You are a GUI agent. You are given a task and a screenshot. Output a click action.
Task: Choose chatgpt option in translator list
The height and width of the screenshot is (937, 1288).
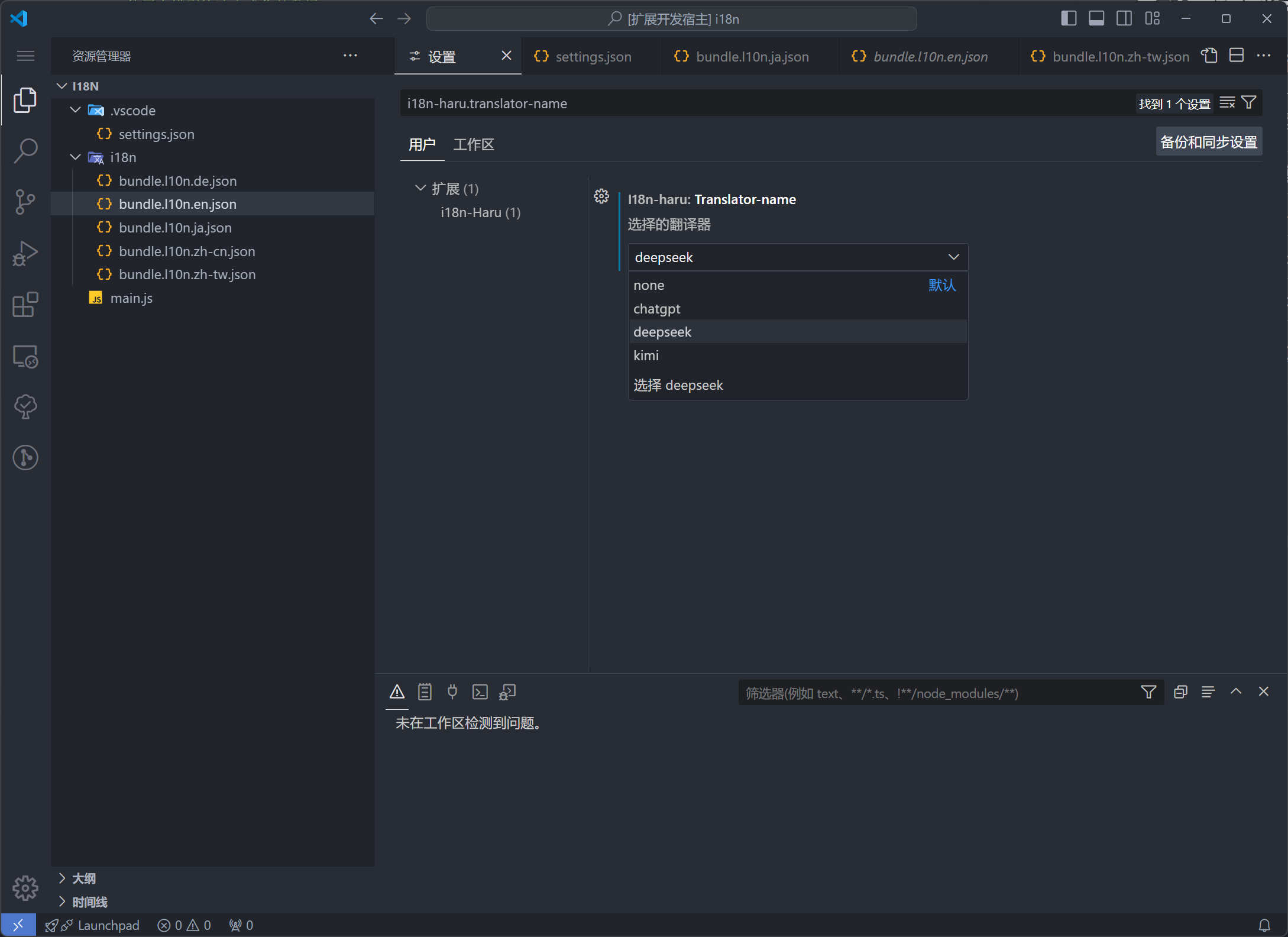(797, 309)
